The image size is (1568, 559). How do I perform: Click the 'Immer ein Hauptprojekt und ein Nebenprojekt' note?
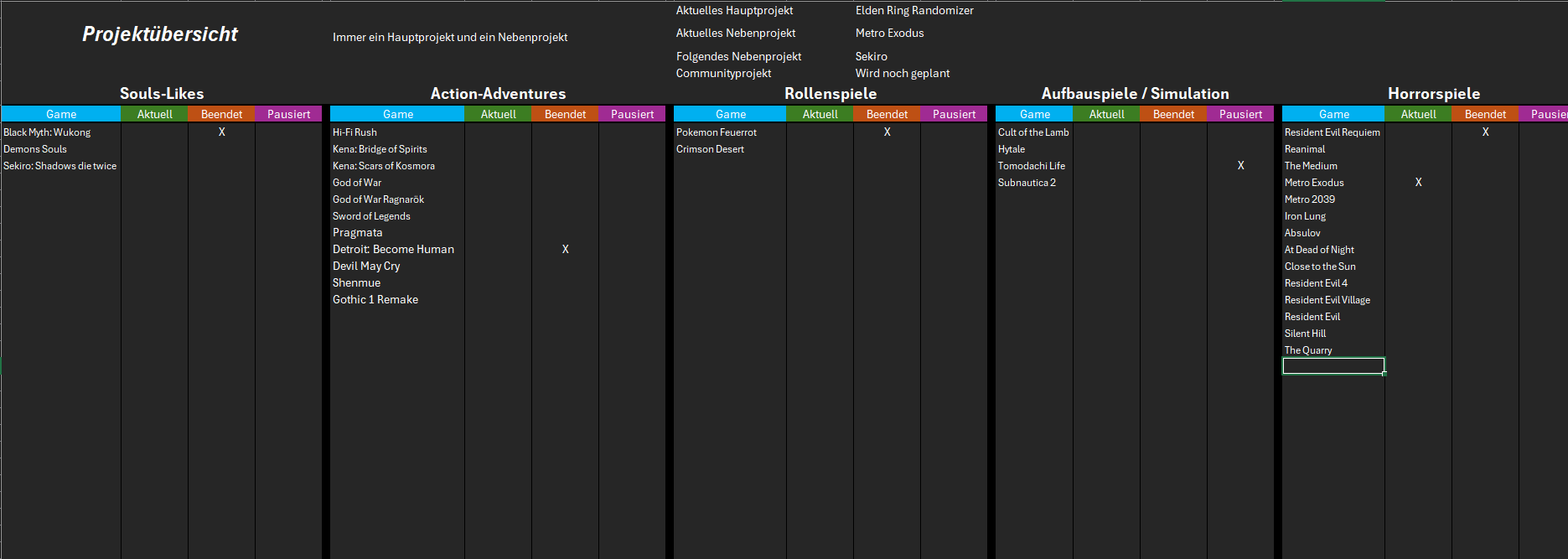[x=450, y=37]
